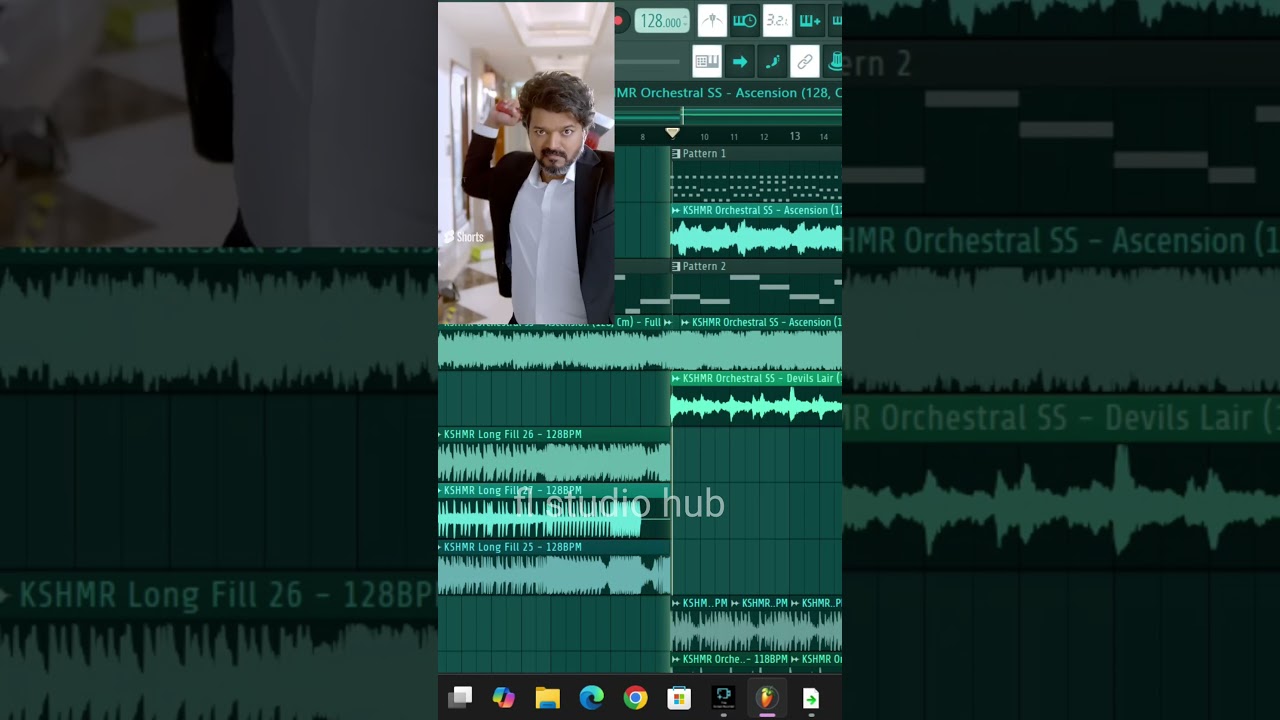Screen dimensions: 1280x720
Task: Toggle auto-scroll arrow icon
Action: [740, 62]
